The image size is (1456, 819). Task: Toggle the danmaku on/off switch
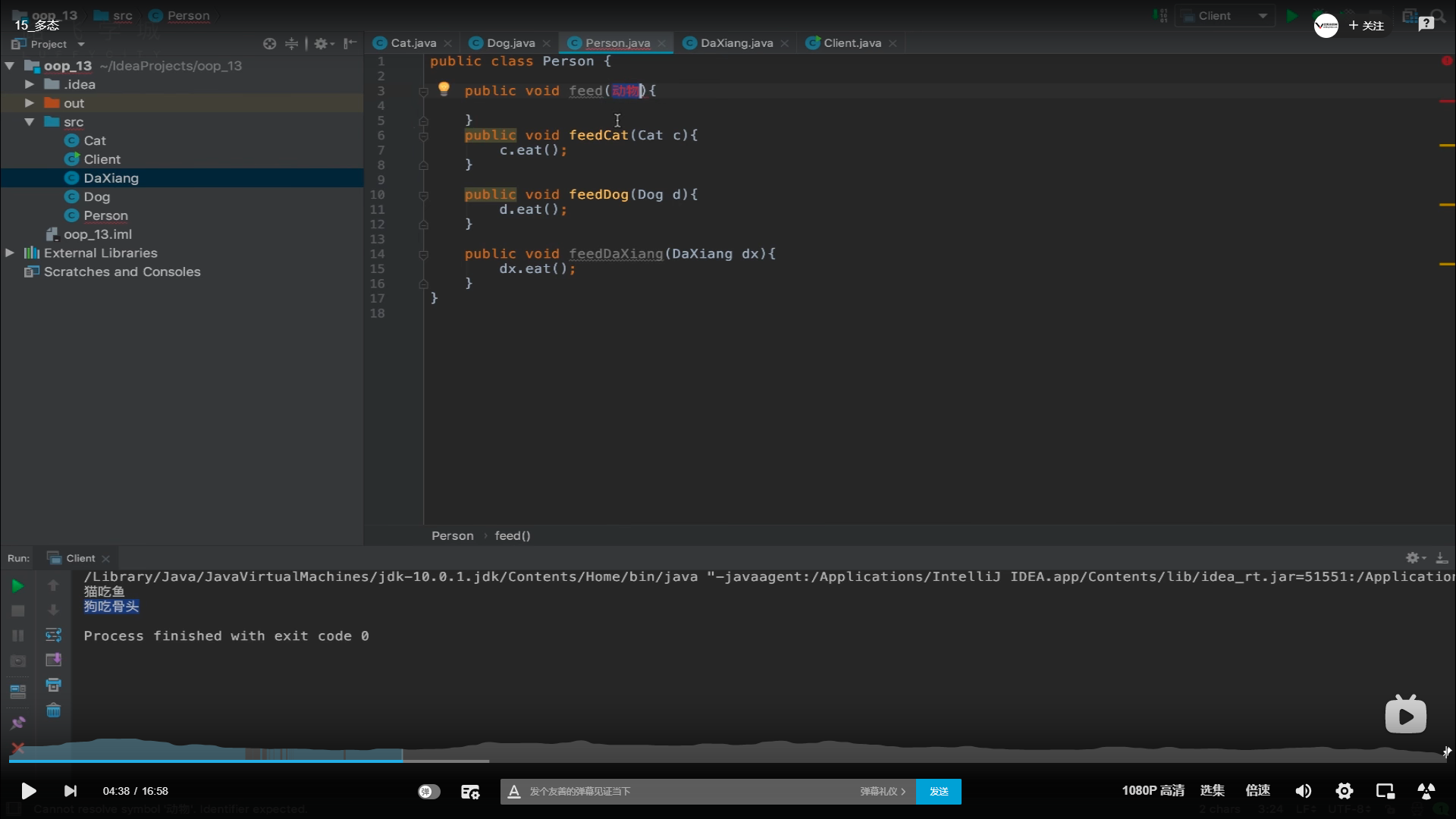click(x=428, y=792)
